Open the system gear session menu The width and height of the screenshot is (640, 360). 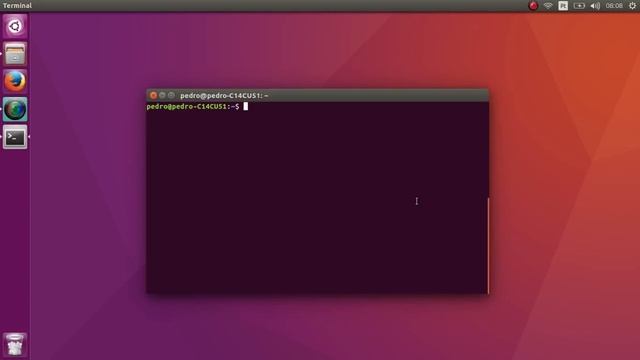click(x=632, y=6)
